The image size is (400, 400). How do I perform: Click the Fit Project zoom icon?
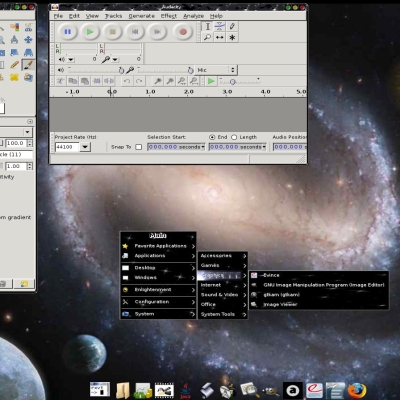[194, 81]
